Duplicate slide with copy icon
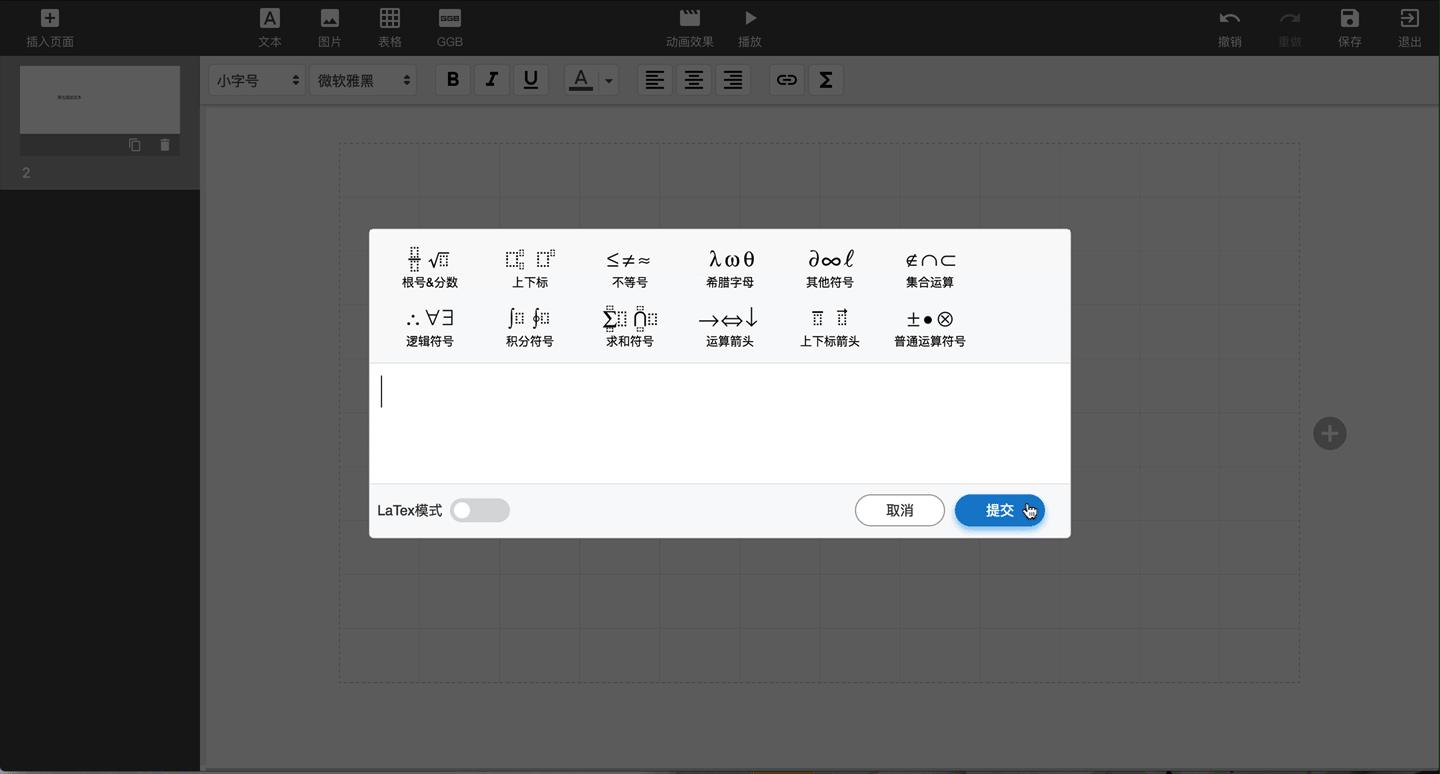The width and height of the screenshot is (1440, 774). 135,145
